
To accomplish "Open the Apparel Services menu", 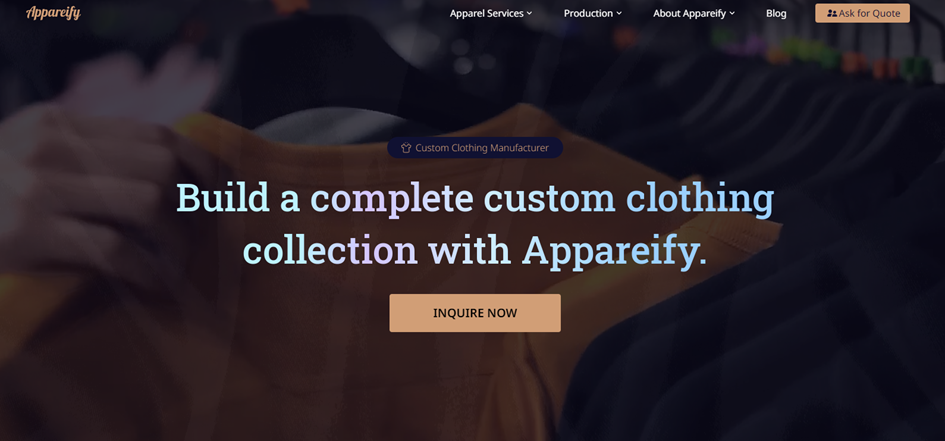I will click(x=491, y=13).
